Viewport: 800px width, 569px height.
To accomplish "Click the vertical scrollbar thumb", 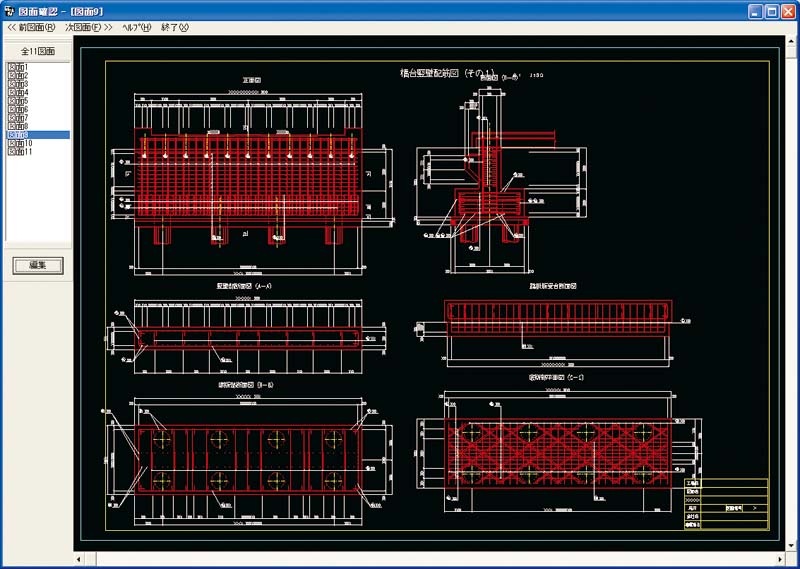I will (791, 52).
